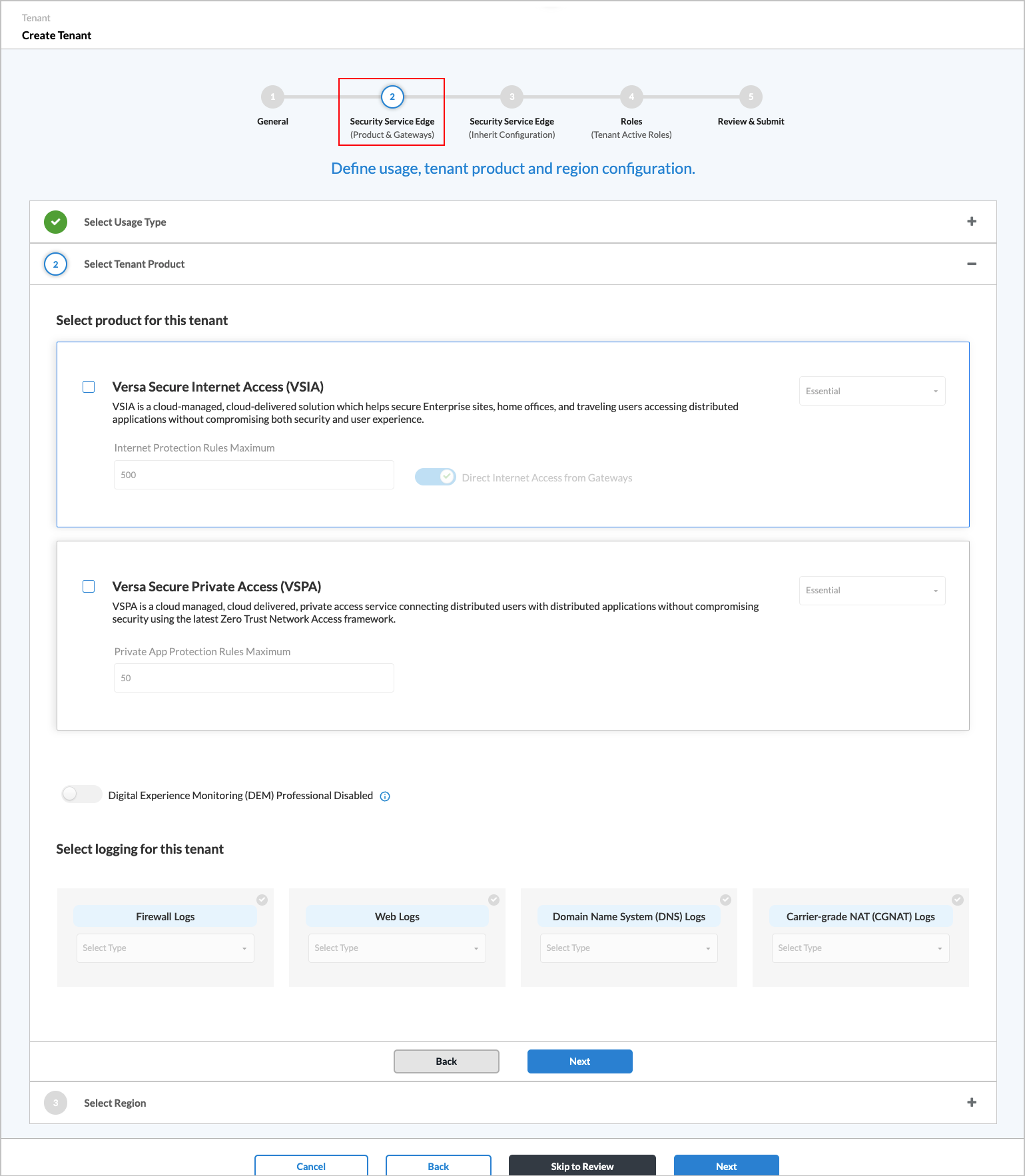The width and height of the screenshot is (1025, 1176).
Task: Click Internet Protection Rules Maximum field
Action: click(254, 475)
